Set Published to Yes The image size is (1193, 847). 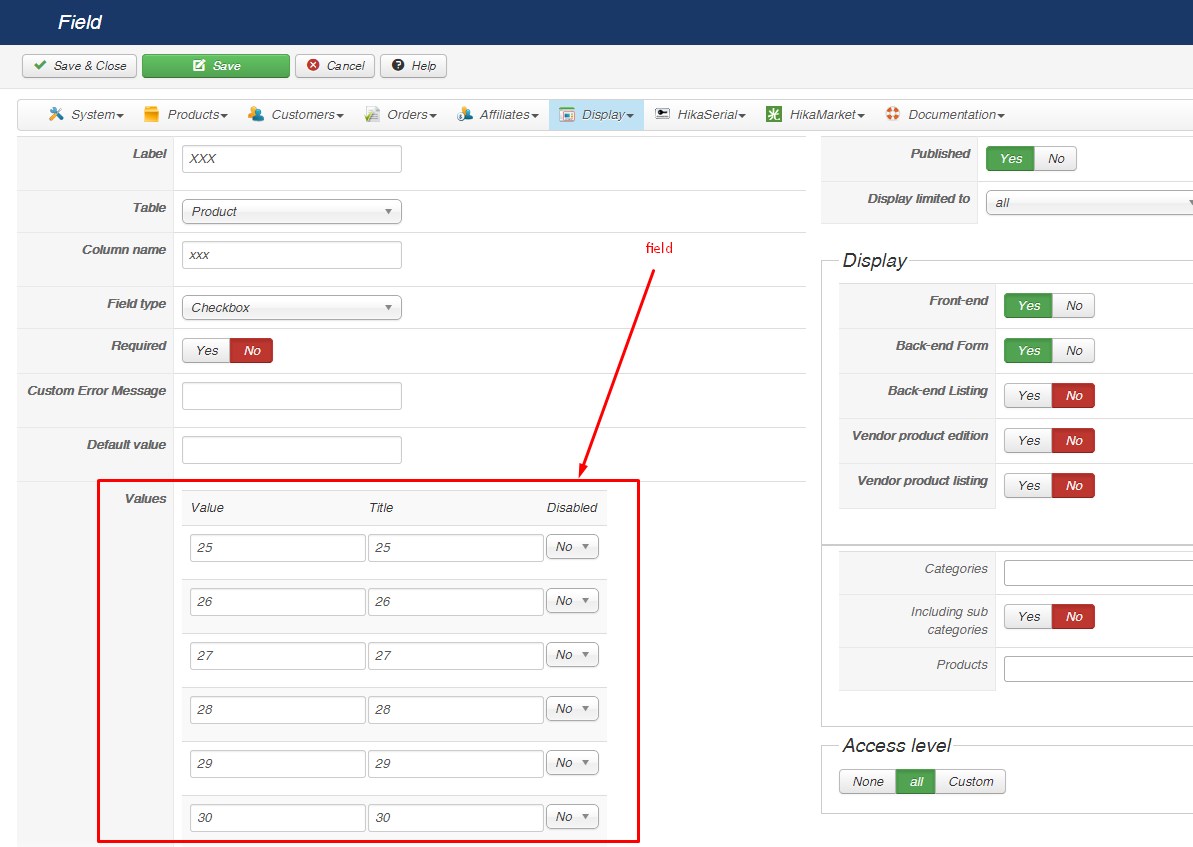click(1010, 158)
